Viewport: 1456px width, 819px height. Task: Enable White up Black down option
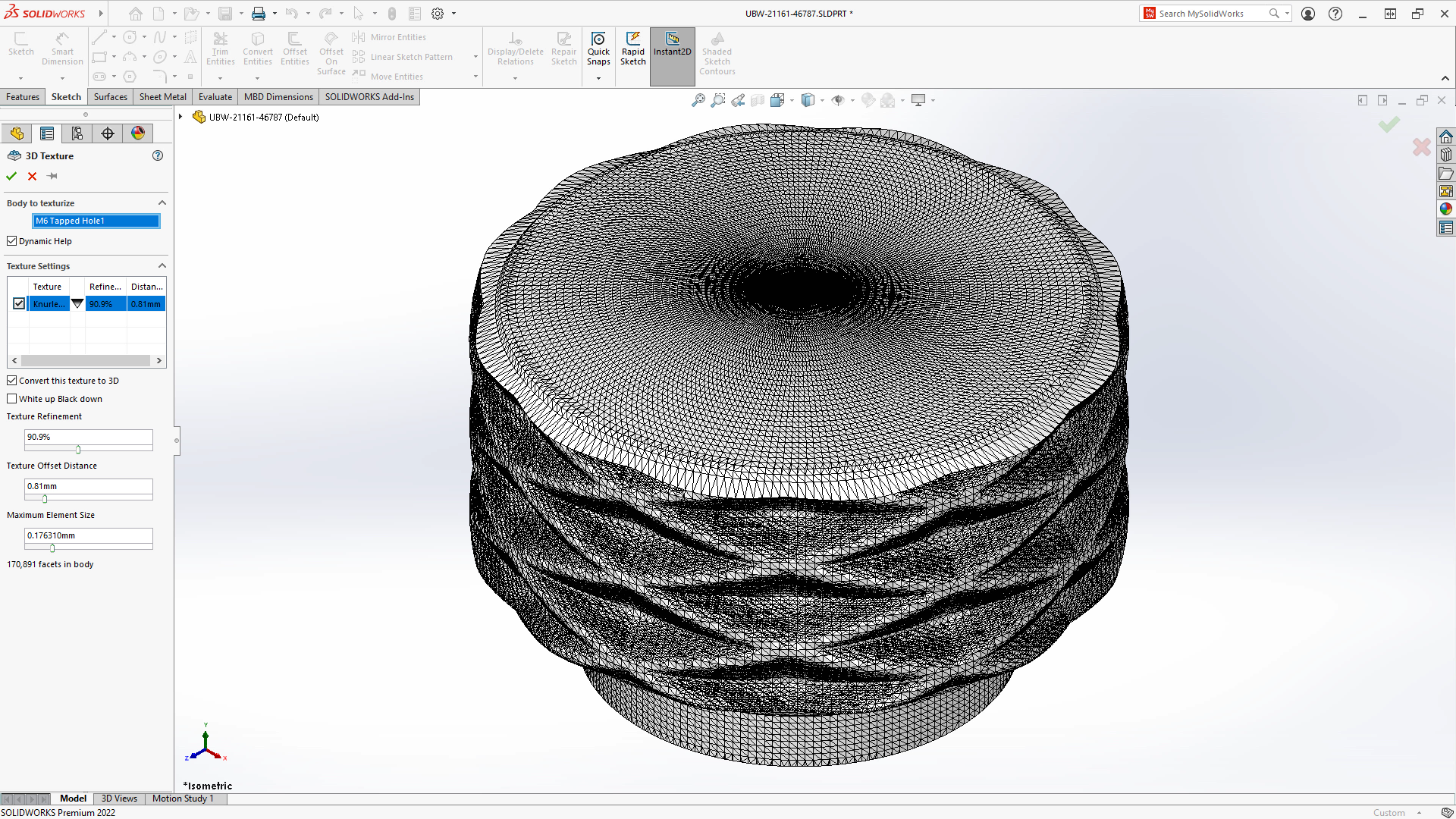pos(12,398)
